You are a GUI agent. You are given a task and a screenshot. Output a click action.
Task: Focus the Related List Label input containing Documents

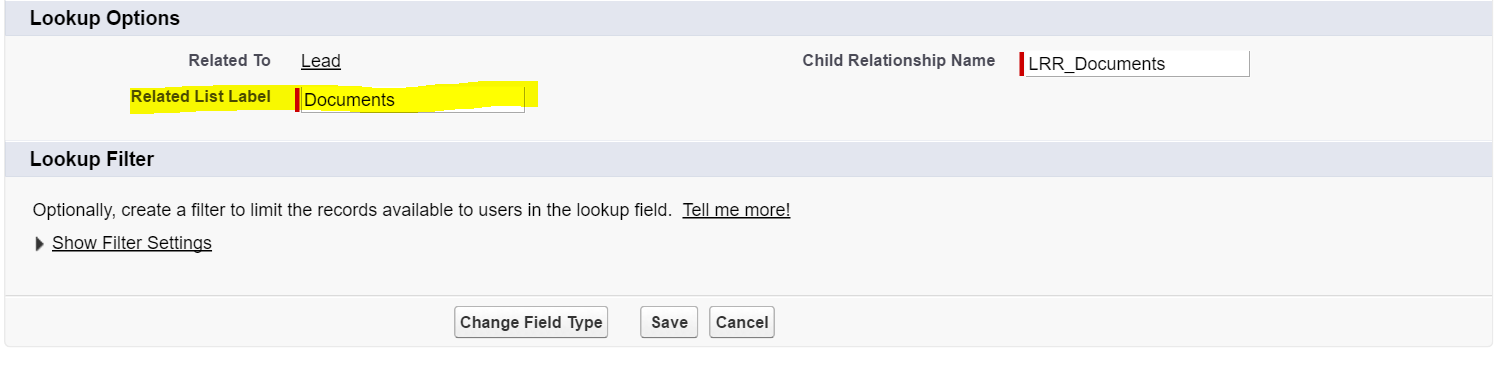click(x=412, y=100)
